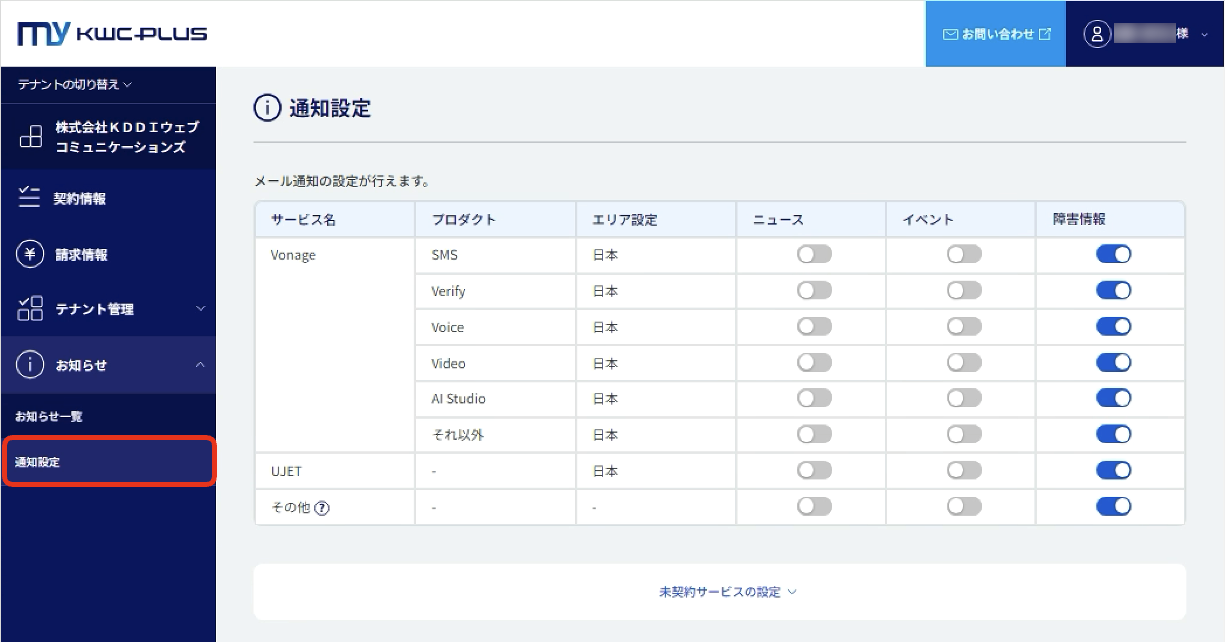Viewport: 1226px width, 642px height.
Task: Open お問い合わせ contact page
Action: point(996,34)
